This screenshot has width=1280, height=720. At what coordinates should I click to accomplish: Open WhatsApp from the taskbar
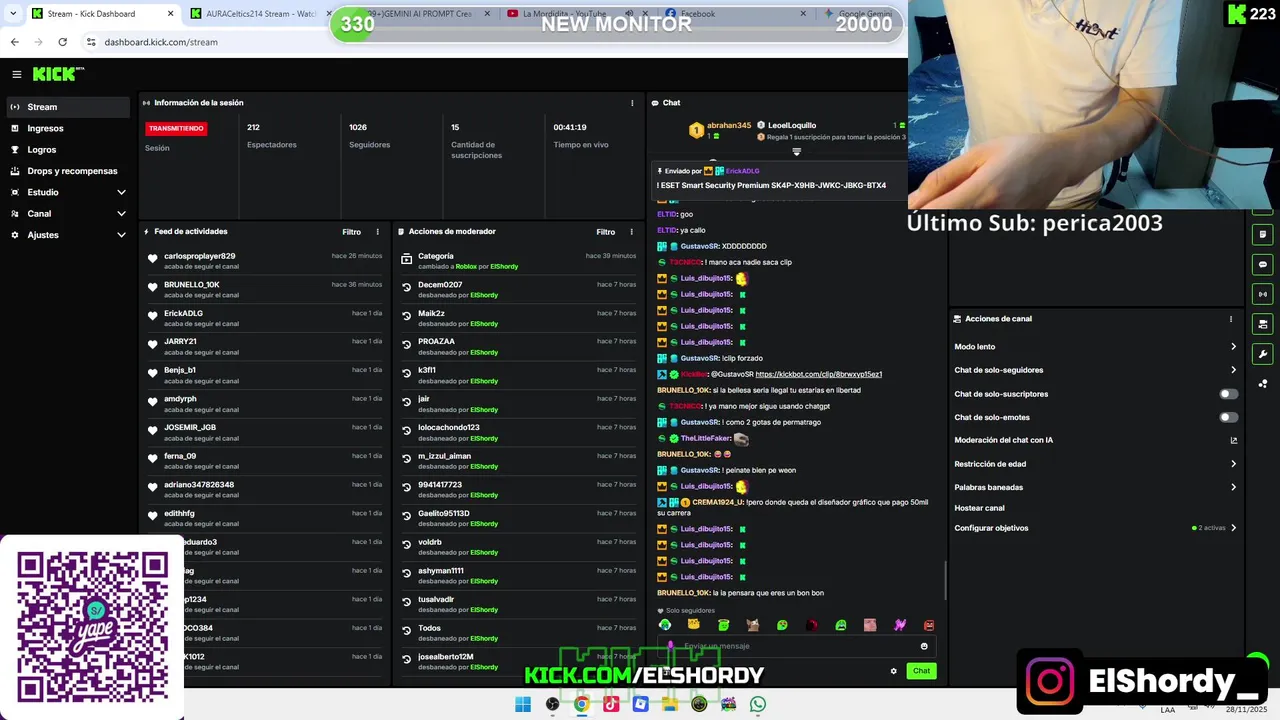[758, 704]
